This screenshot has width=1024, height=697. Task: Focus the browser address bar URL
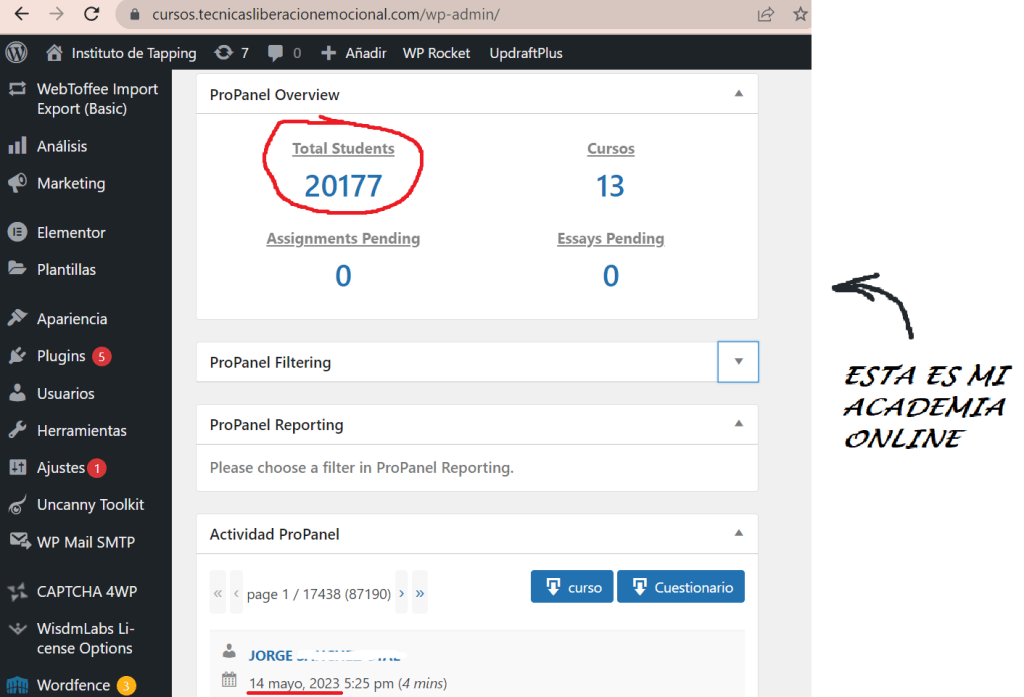[326, 14]
